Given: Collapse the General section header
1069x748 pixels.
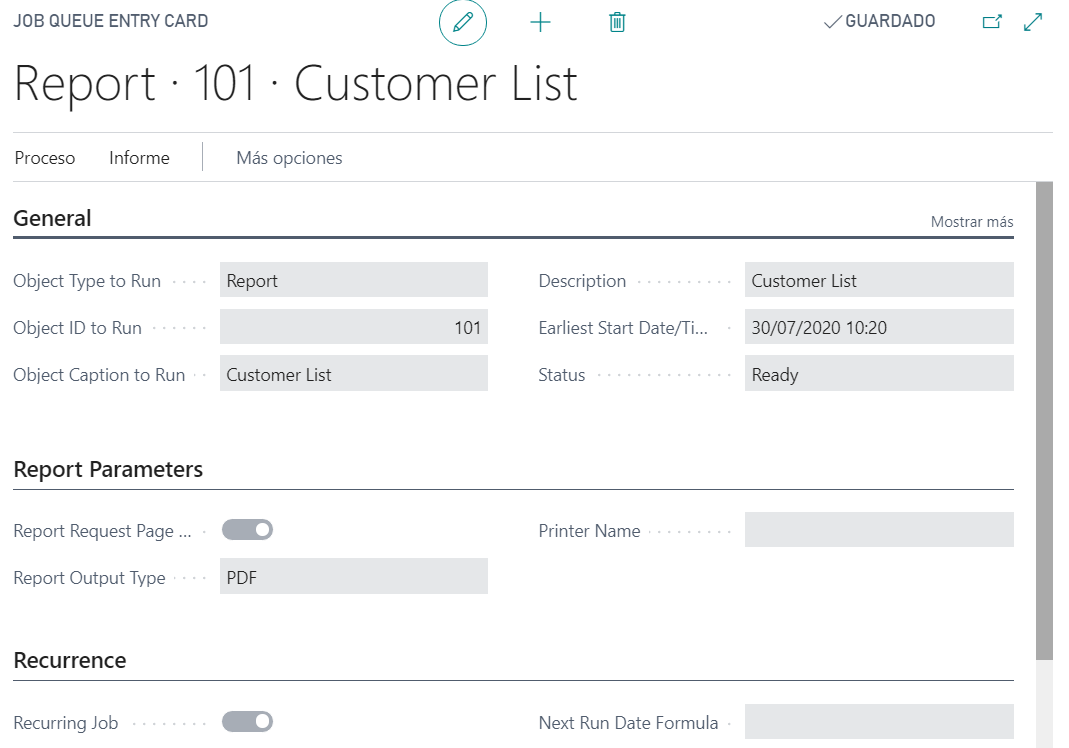Looking at the screenshot, I should coord(52,219).
